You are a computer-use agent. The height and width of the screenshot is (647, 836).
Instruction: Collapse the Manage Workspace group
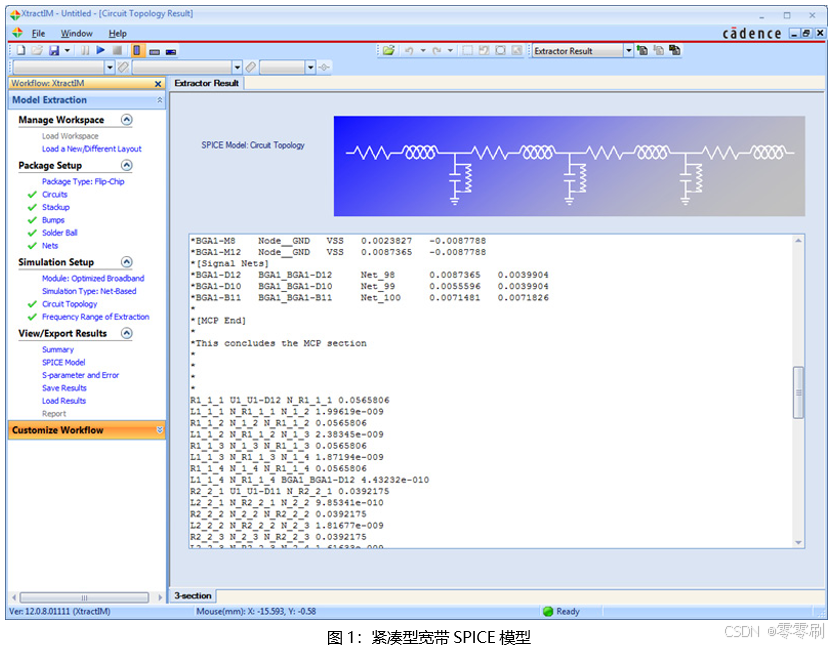[126, 119]
